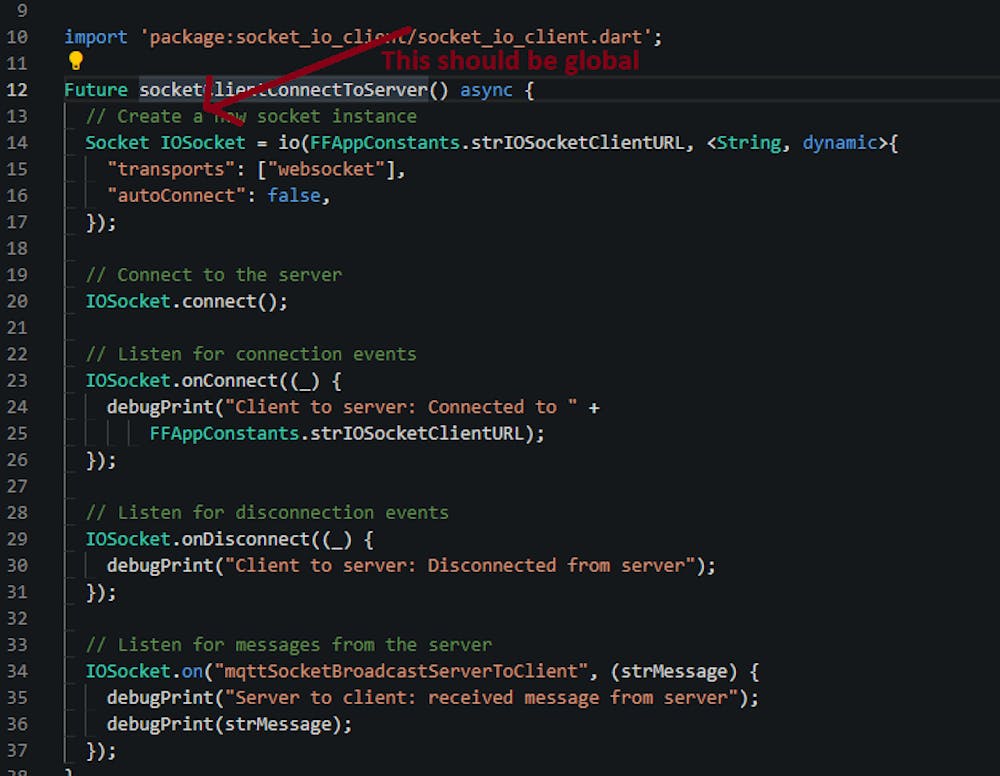This screenshot has width=1000, height=776.
Task: Click the false value on line 16
Action: tap(294, 196)
